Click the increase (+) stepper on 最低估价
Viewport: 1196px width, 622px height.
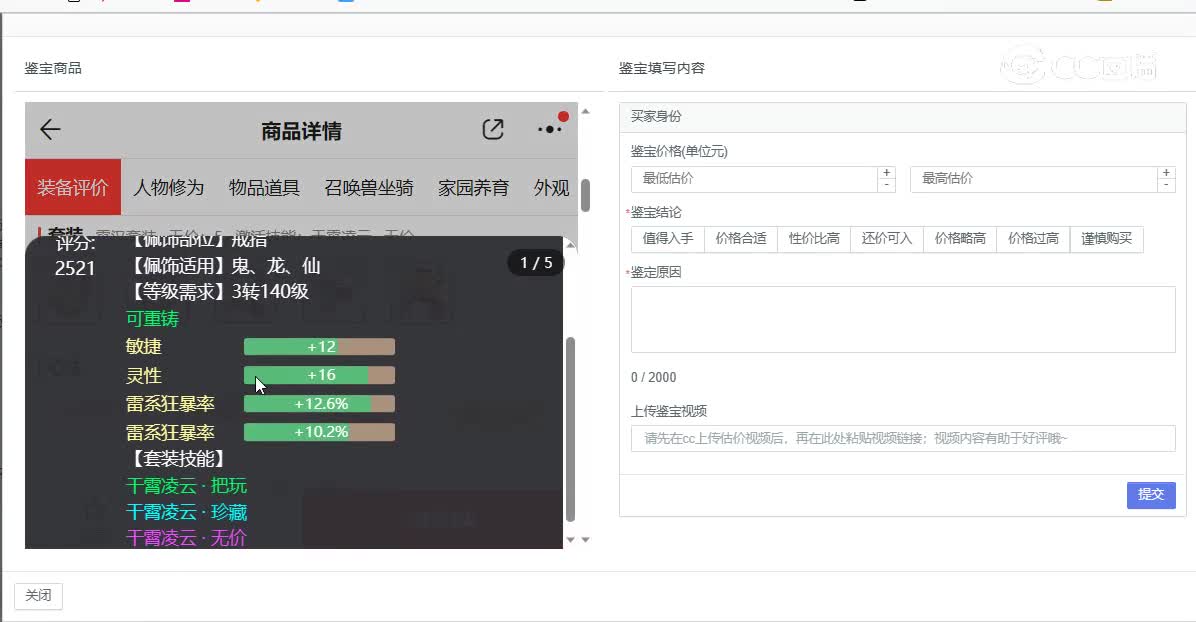click(886, 171)
